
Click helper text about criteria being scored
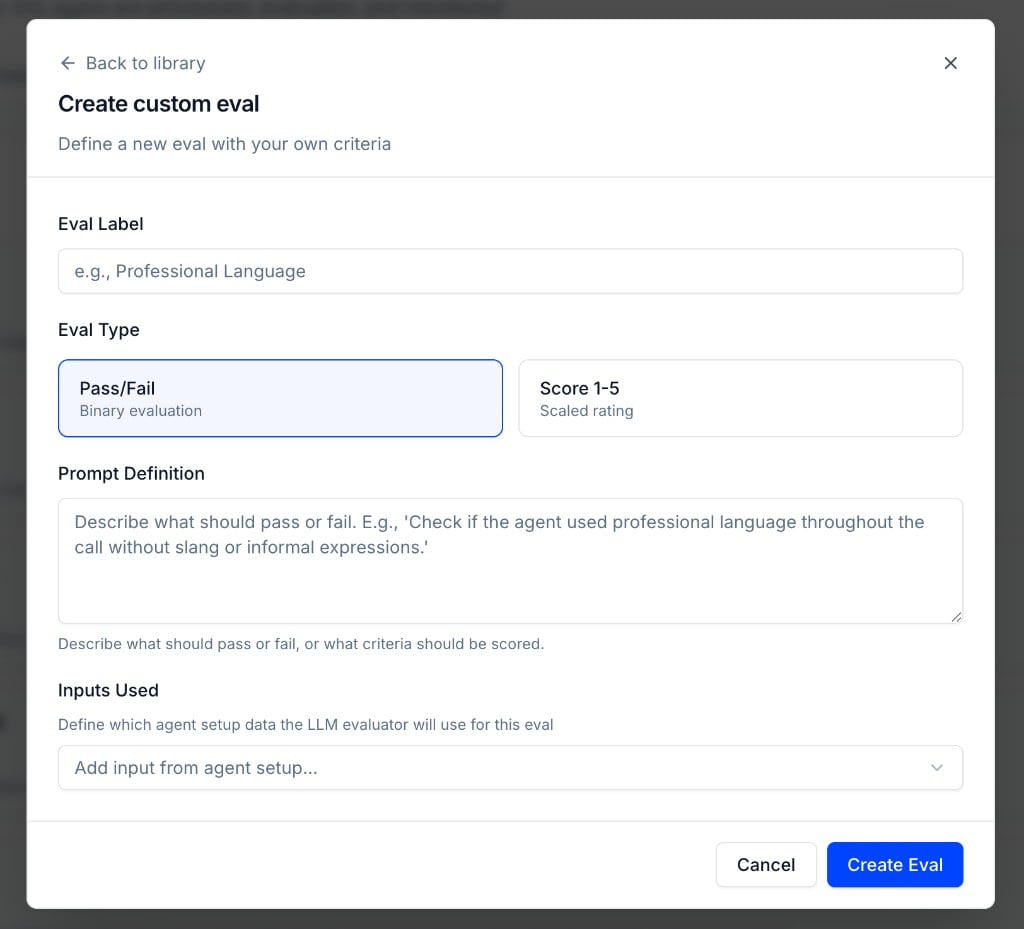[x=301, y=644]
